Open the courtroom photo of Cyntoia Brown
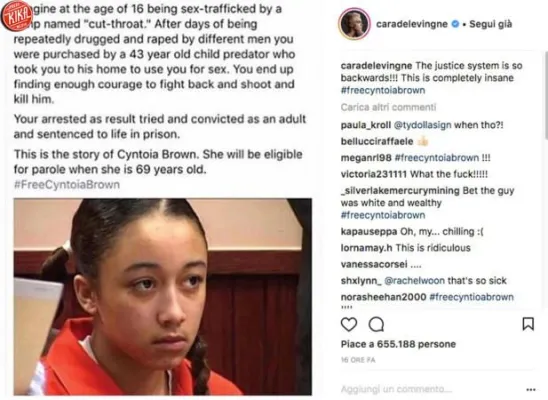The height and width of the screenshot is (400, 548). pyautogui.click(x=163, y=297)
